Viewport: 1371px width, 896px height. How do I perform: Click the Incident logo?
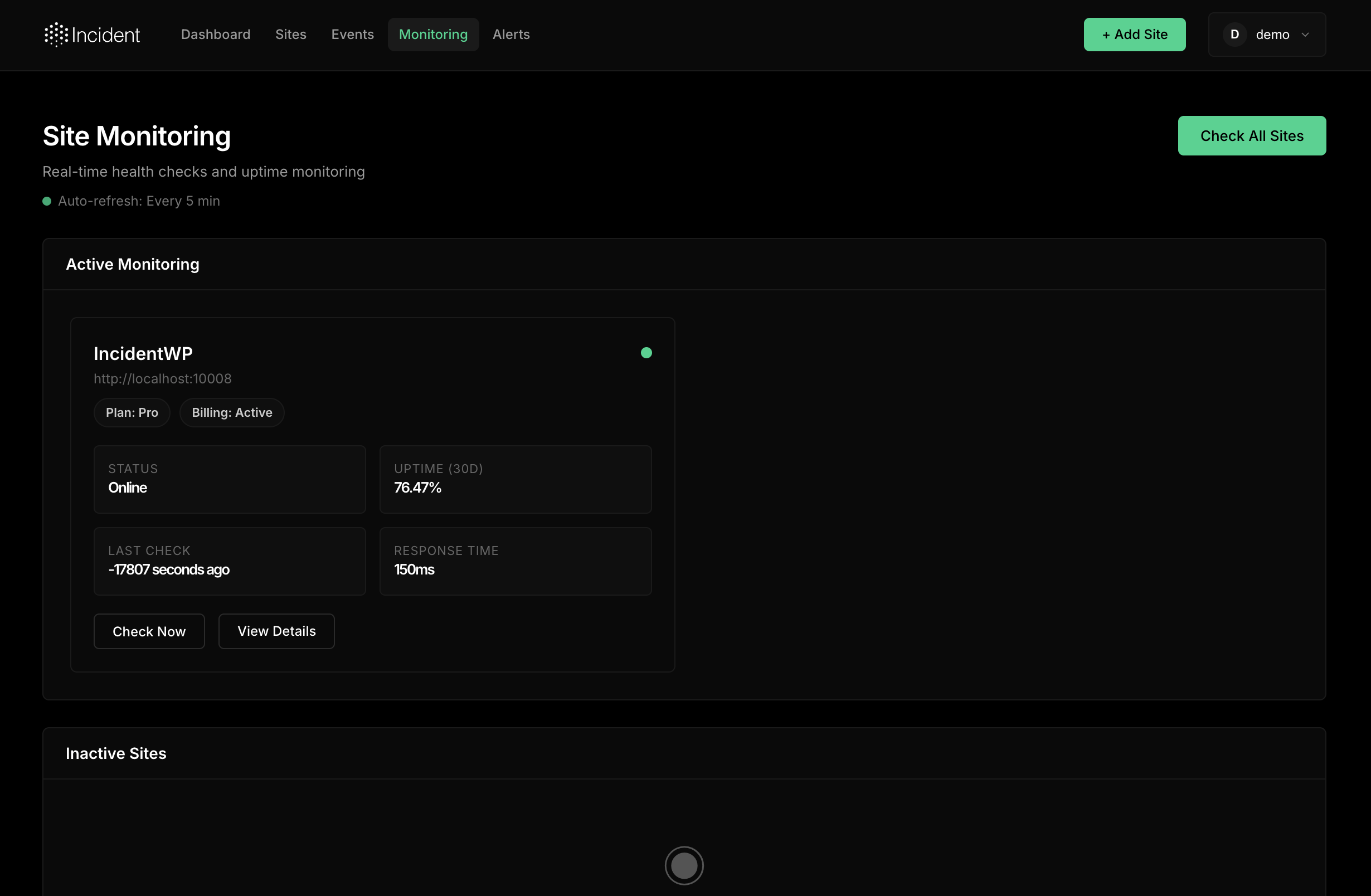point(91,34)
